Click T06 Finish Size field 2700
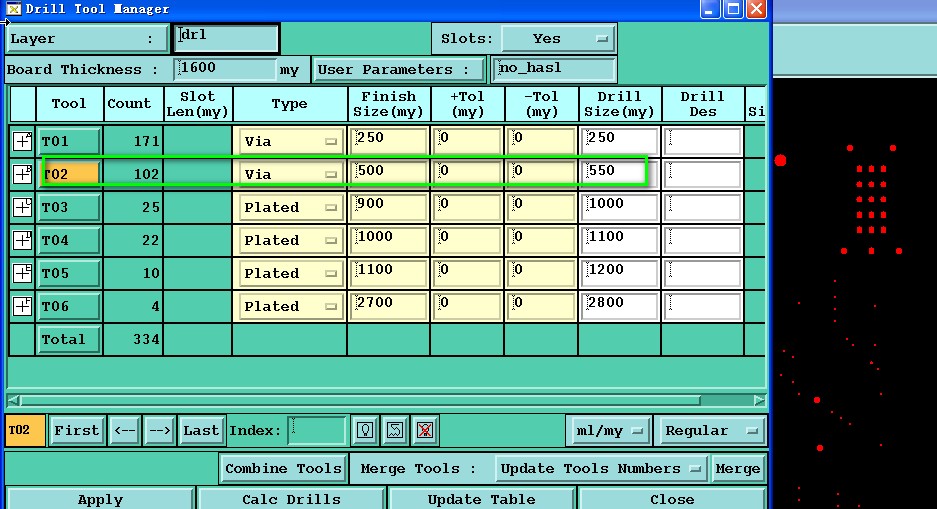This screenshot has height=509, width=937. (388, 306)
